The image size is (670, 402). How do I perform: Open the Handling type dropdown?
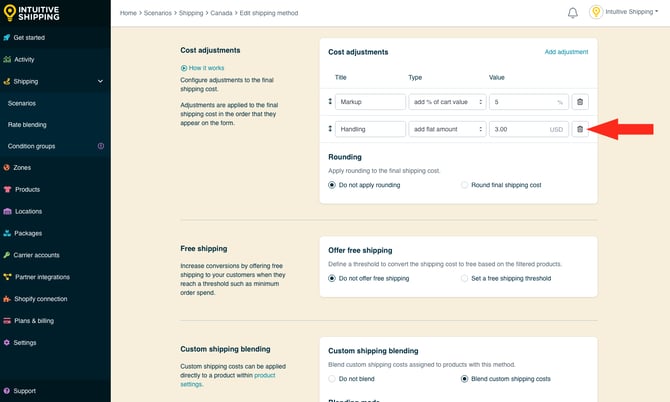click(447, 129)
